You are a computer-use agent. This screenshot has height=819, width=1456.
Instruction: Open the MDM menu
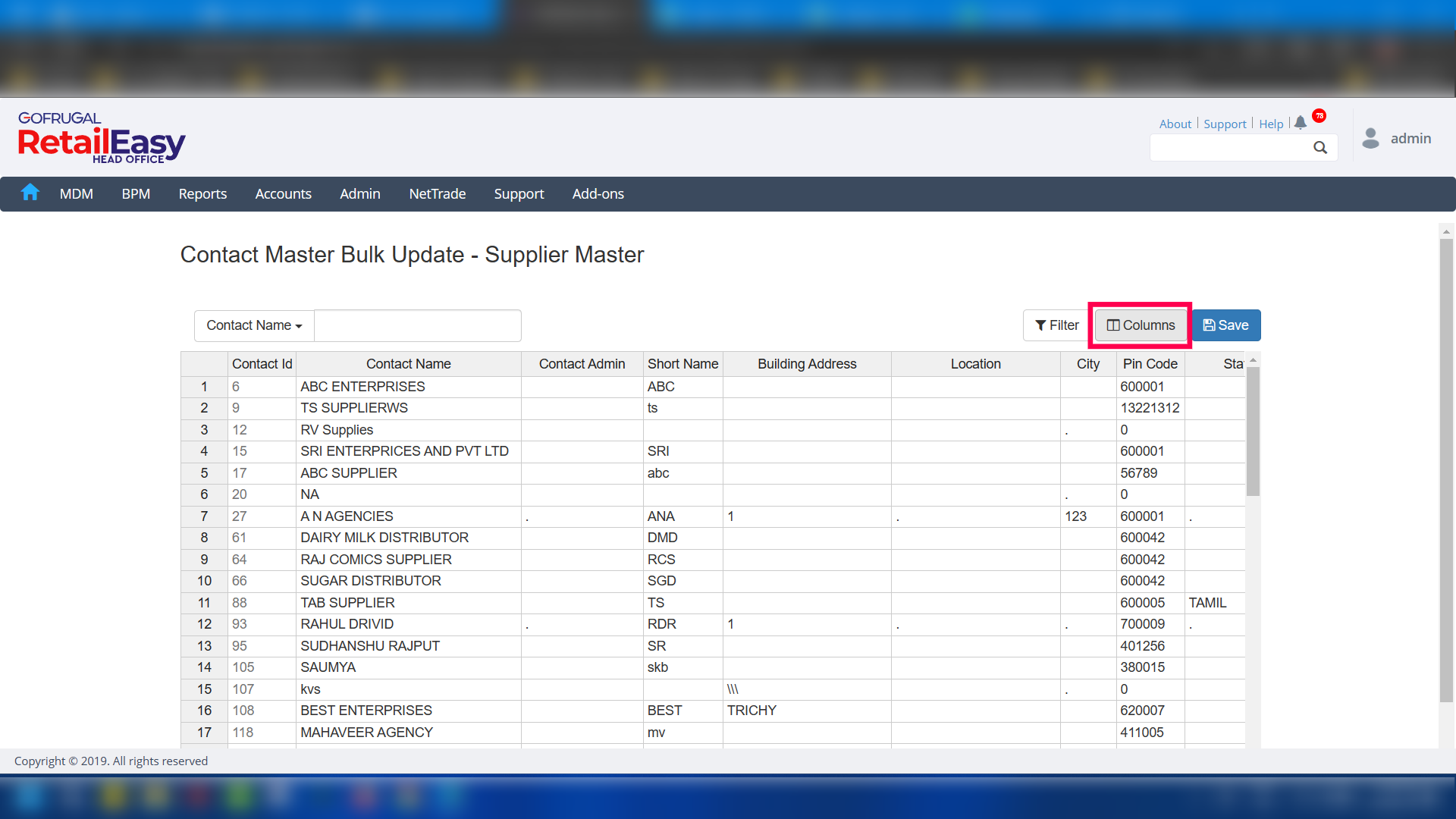(x=76, y=194)
